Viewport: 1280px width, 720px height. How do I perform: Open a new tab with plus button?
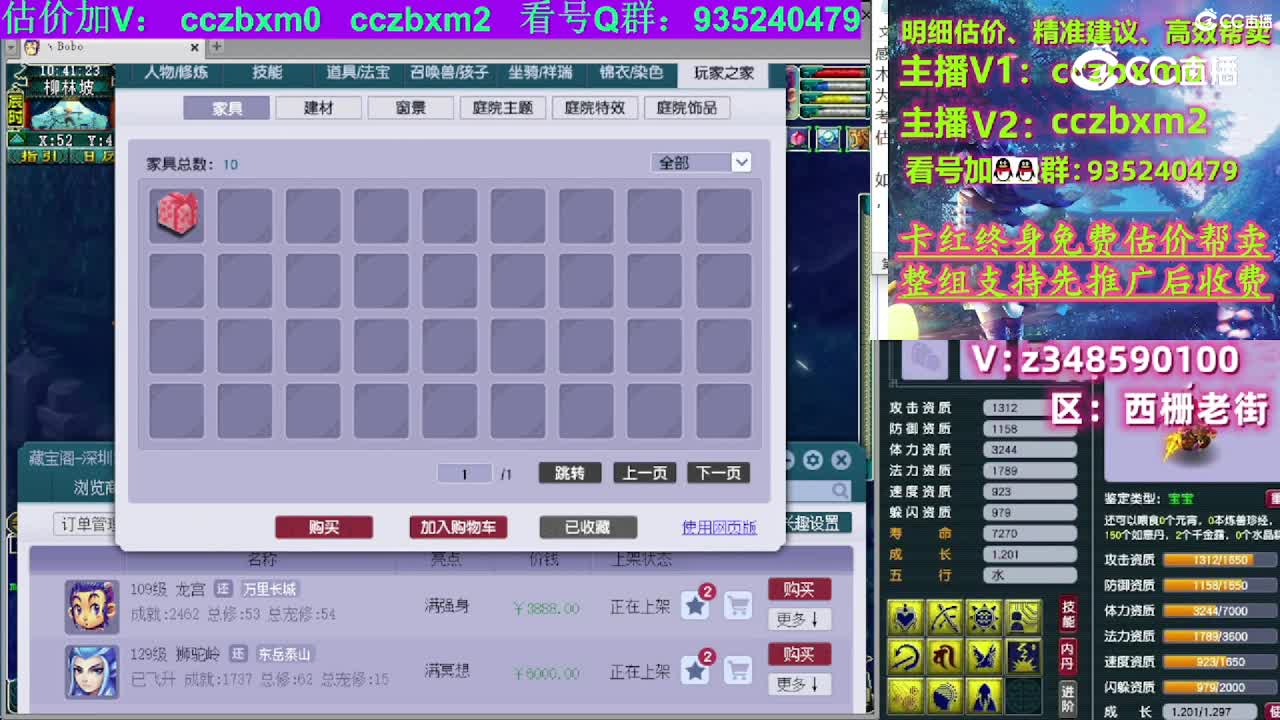coord(216,47)
